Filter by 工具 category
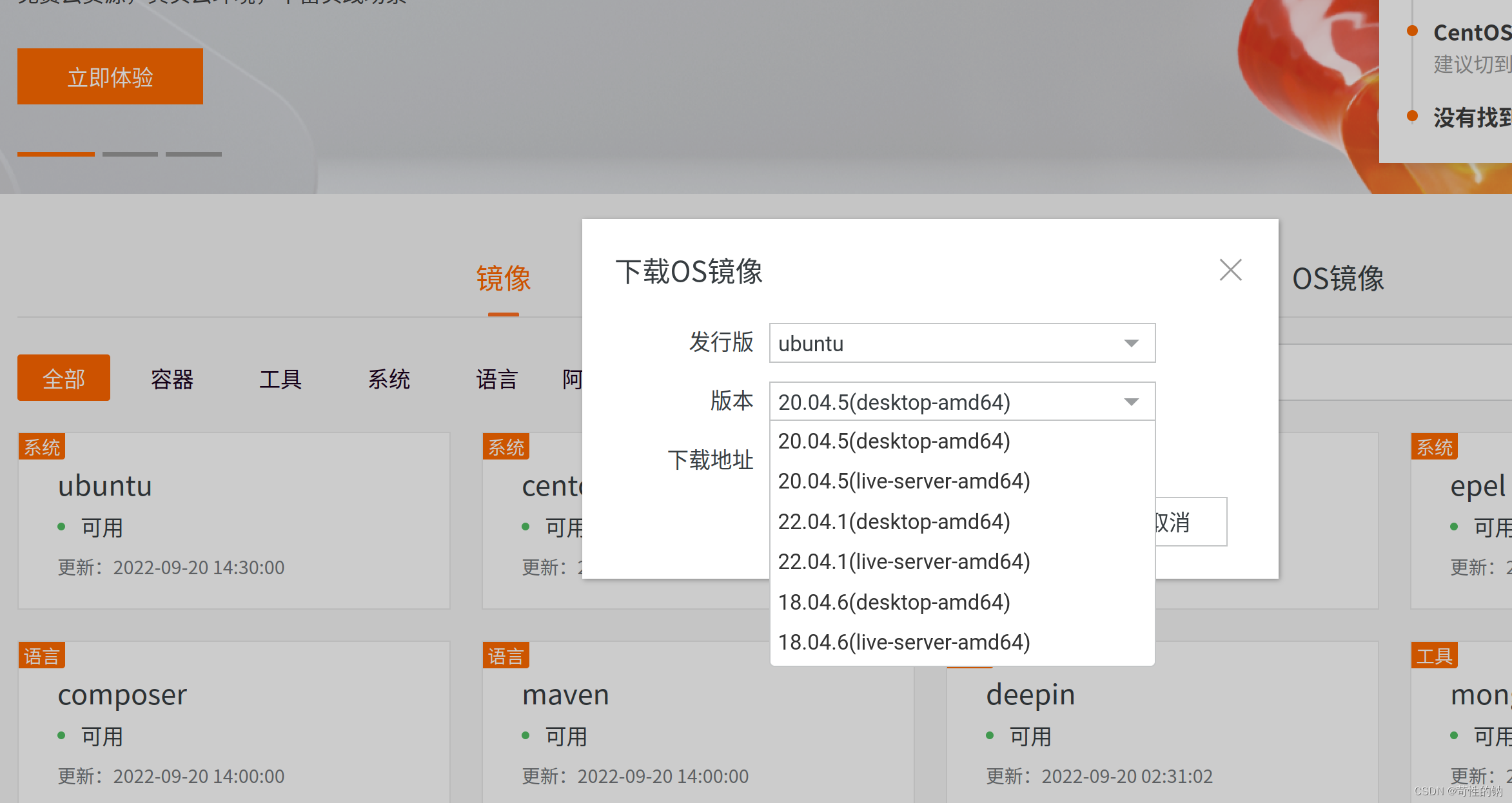This screenshot has width=1512, height=803. (280, 379)
